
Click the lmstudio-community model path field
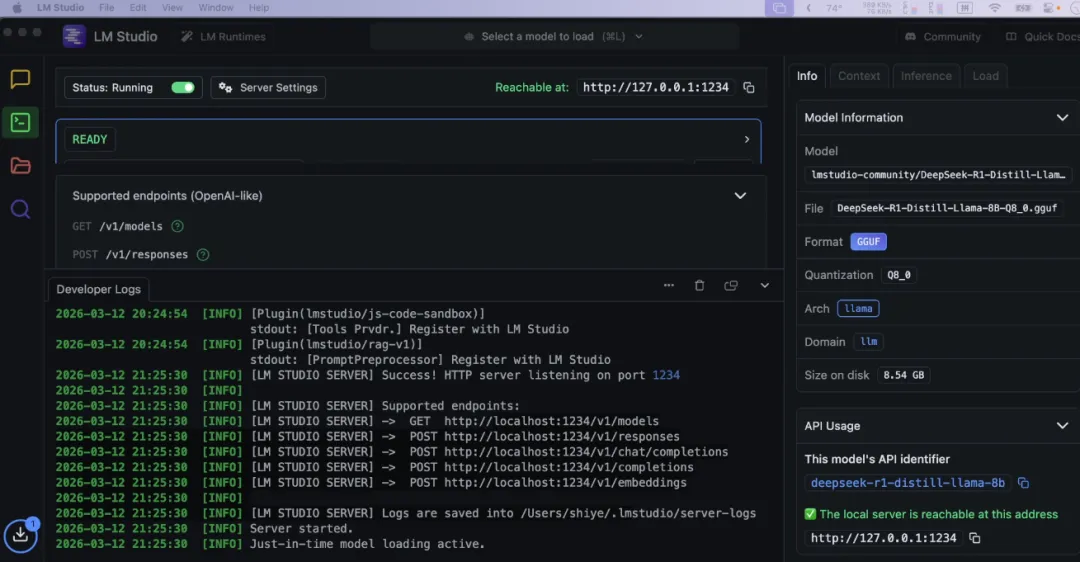coord(937,175)
